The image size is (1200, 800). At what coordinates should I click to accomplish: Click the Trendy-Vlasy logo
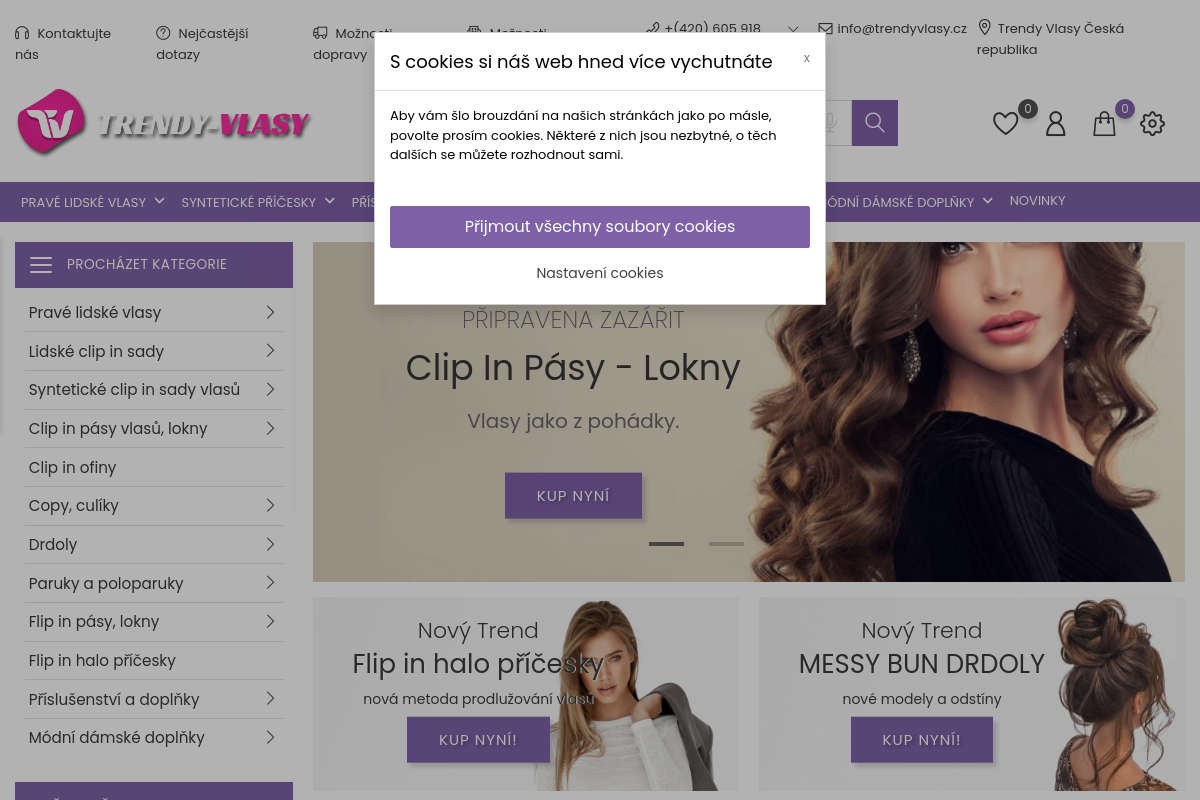(164, 122)
